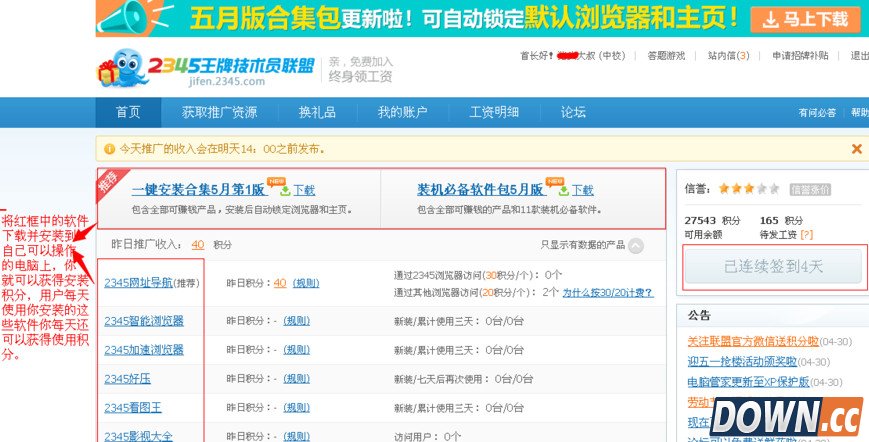Open the 论坛 nav tab
The width and height of the screenshot is (869, 442).
(x=572, y=112)
